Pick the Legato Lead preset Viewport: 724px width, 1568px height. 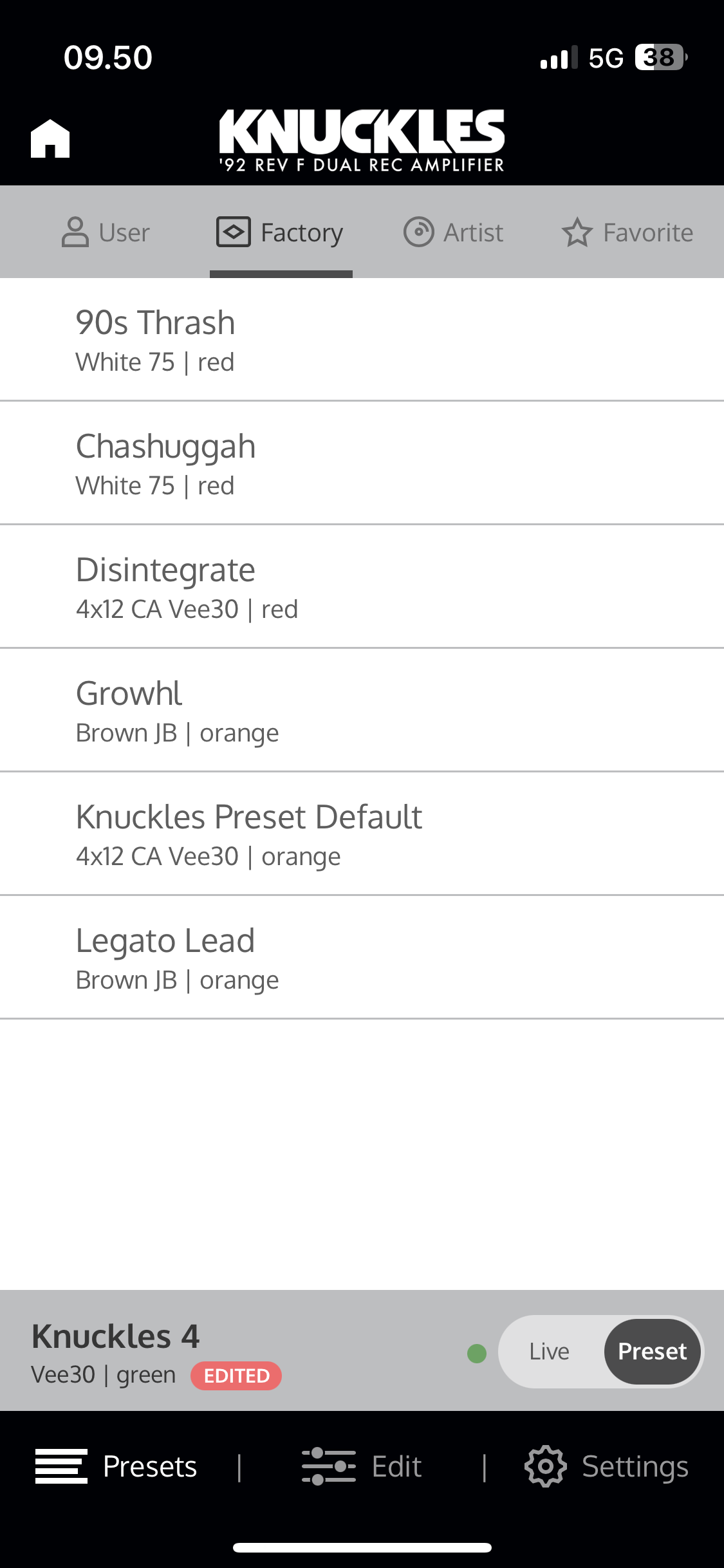coord(362,958)
